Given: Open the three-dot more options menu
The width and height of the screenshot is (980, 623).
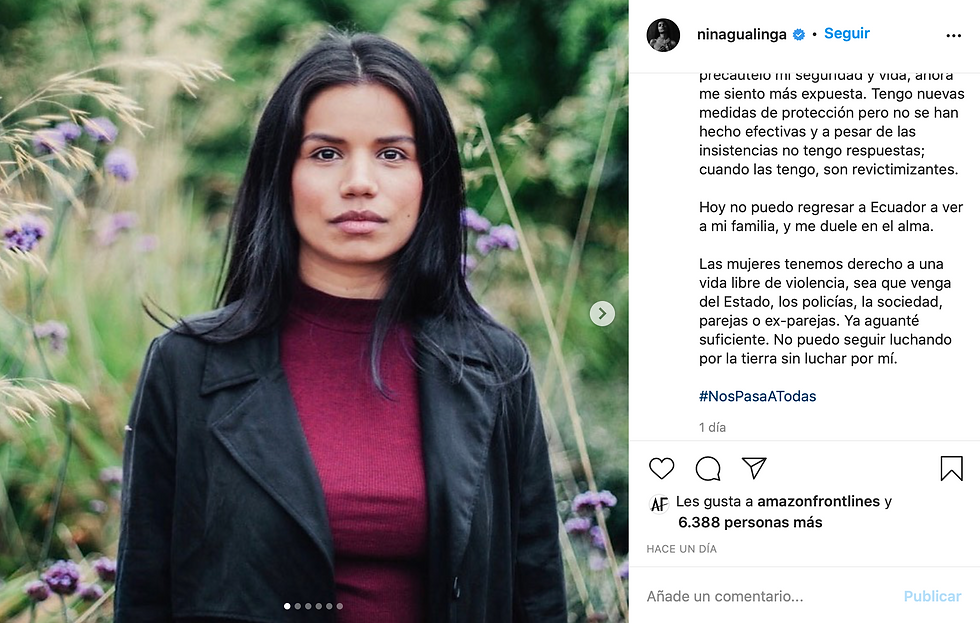Looking at the screenshot, I should coord(953,36).
